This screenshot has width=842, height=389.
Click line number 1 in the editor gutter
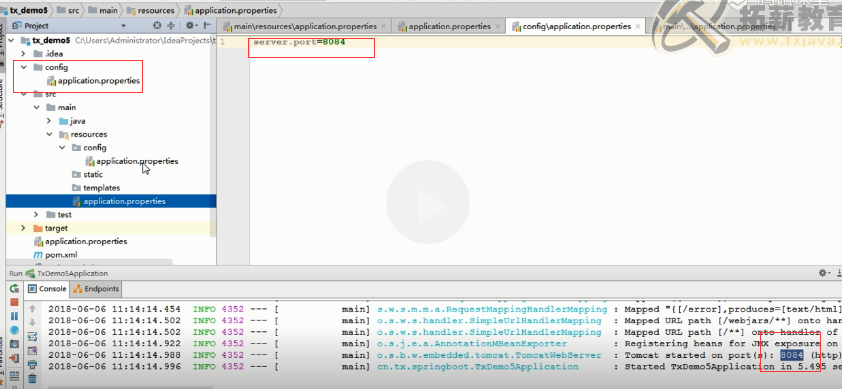pyautogui.click(x=222, y=42)
